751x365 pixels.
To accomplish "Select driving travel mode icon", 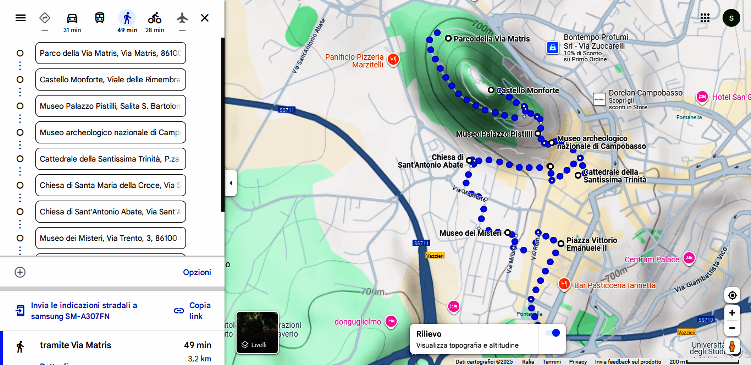I will pos(72,18).
